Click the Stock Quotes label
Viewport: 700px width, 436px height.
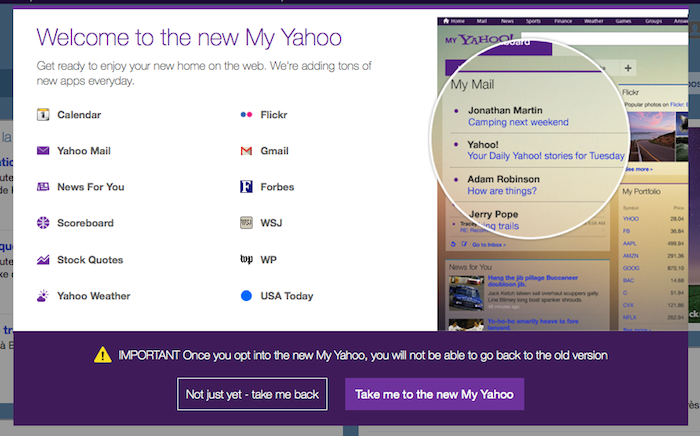point(90,260)
